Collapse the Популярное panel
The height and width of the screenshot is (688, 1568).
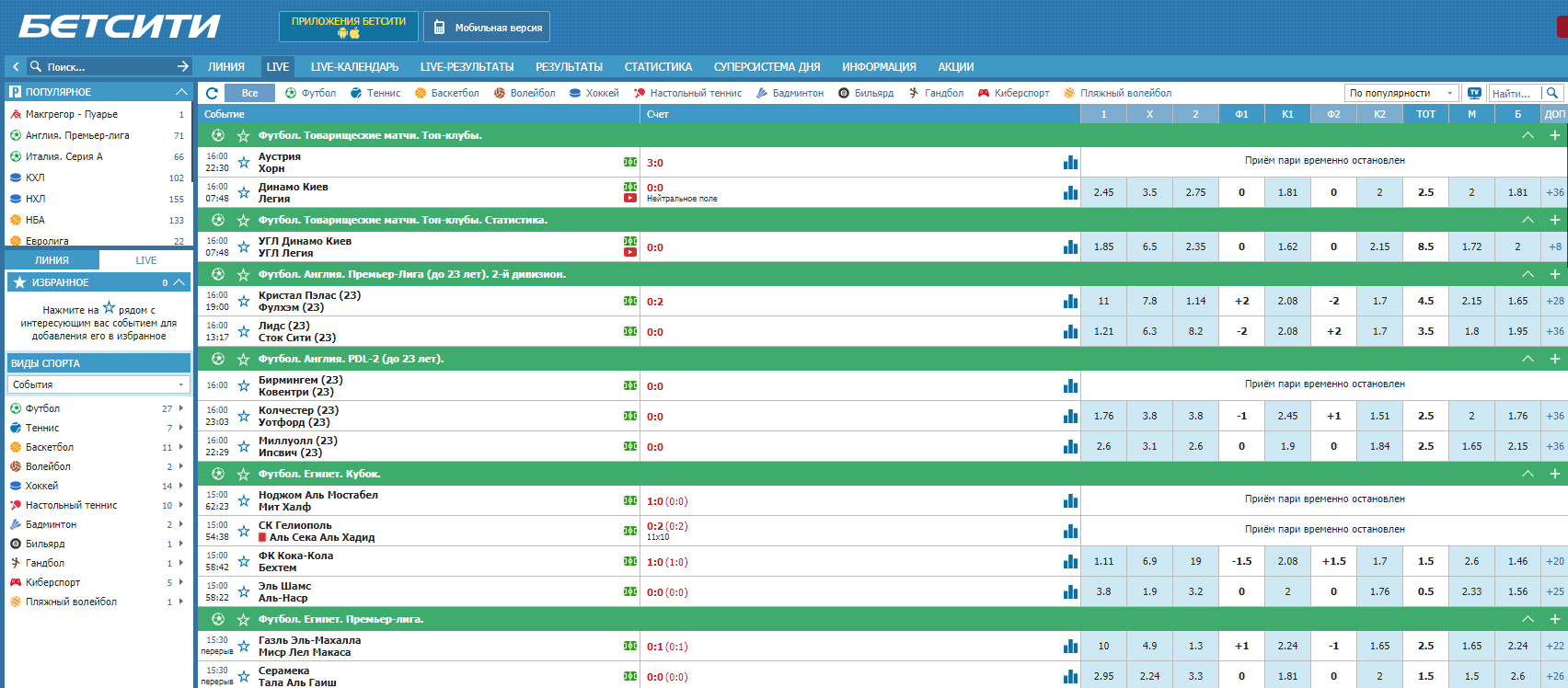coord(181,92)
